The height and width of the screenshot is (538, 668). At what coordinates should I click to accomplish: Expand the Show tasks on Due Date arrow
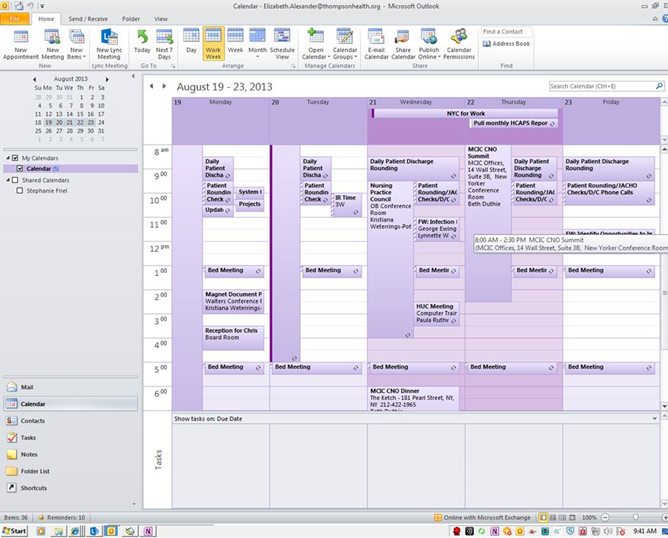(x=654, y=419)
